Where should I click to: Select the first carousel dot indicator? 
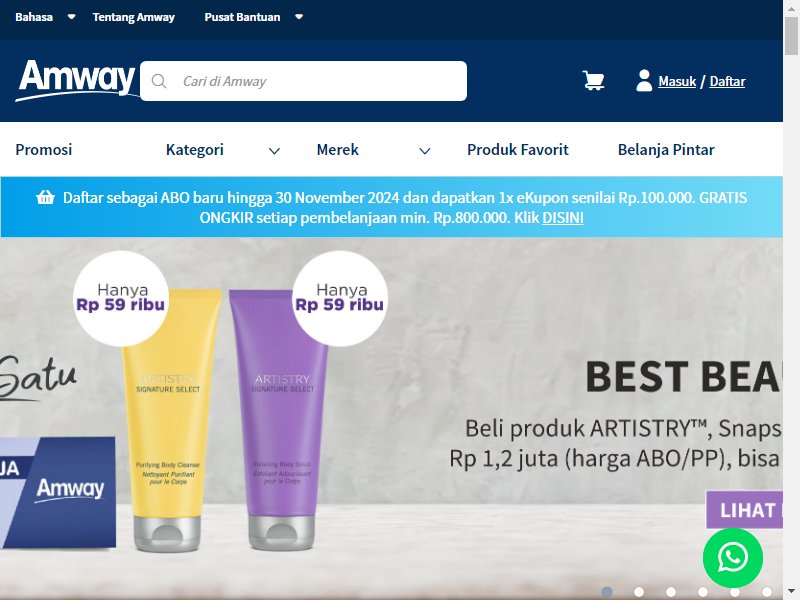coord(607,591)
